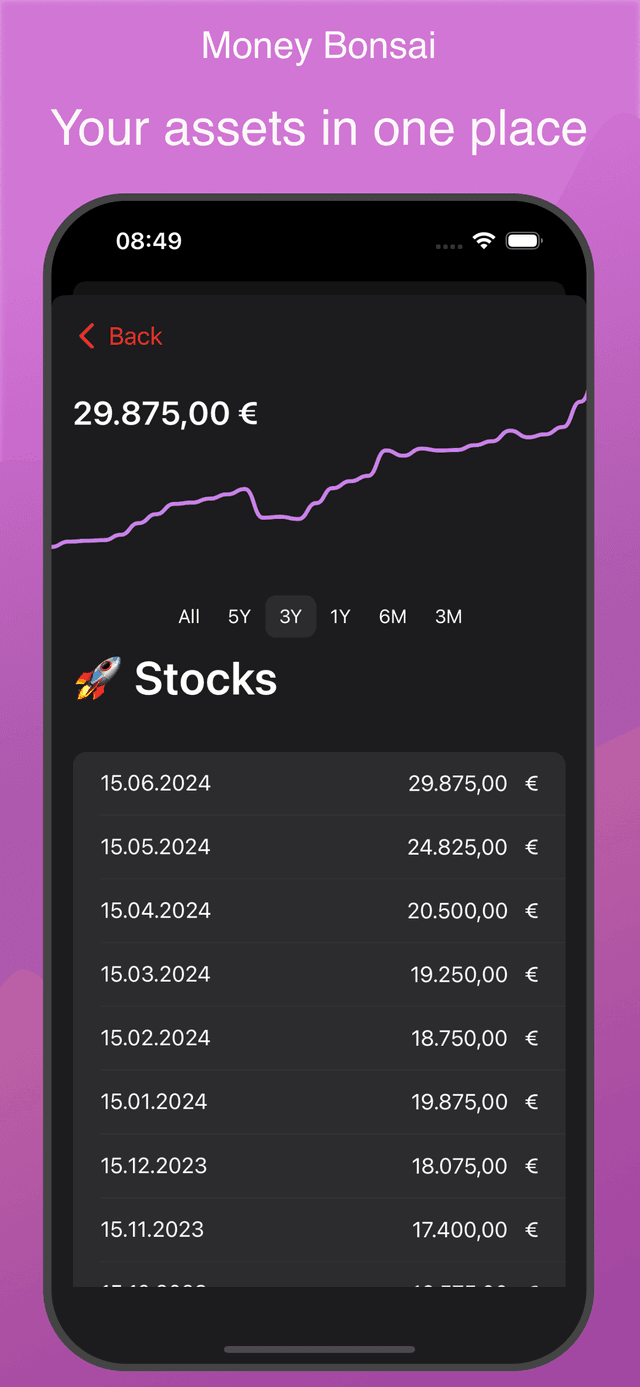Open the 15.05.2024 entry
The image size is (640, 1387).
(318, 848)
